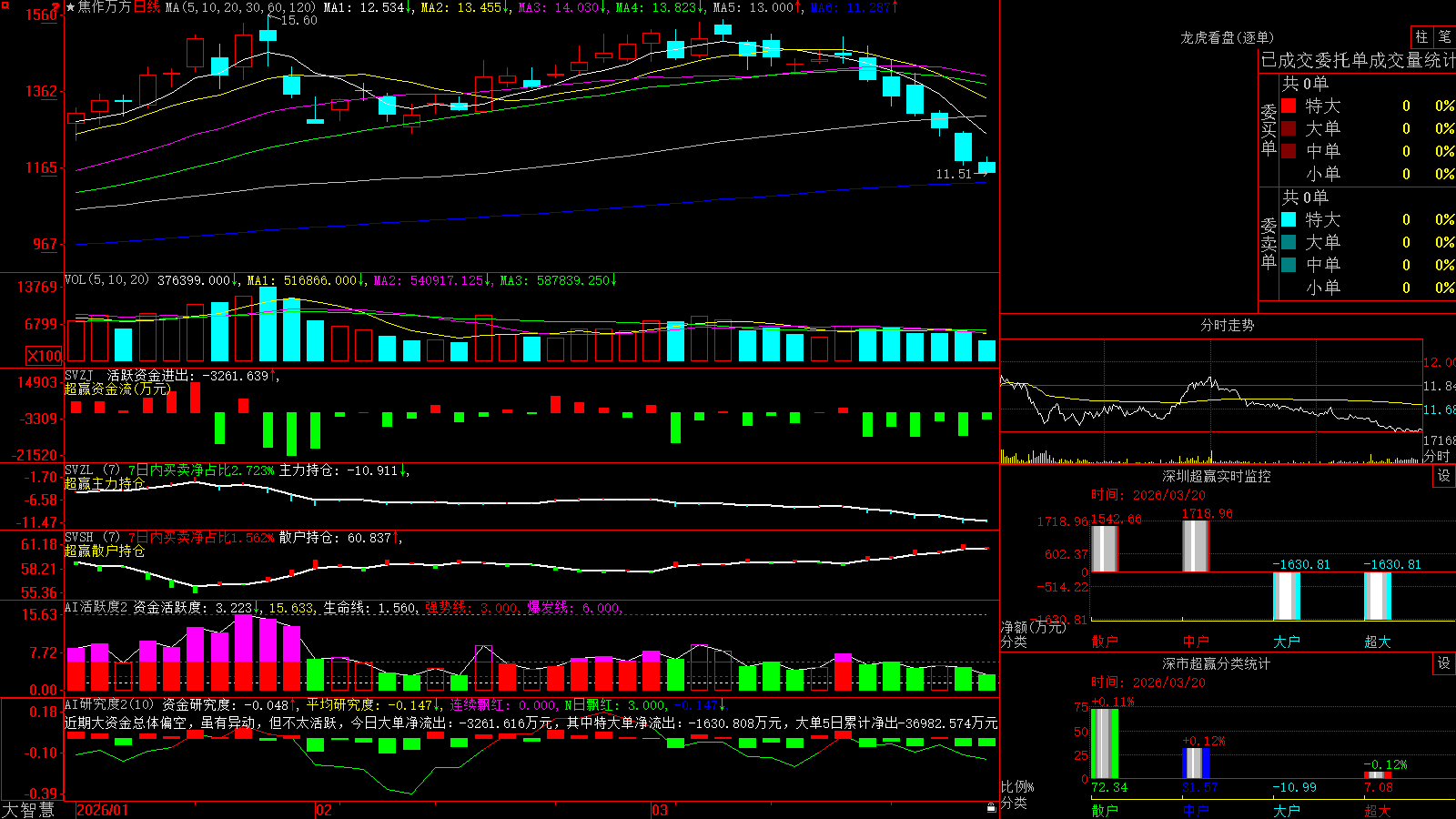
Task: Select the MA(5,10,20,30,60,120) indicator label
Action: click(x=240, y=7)
